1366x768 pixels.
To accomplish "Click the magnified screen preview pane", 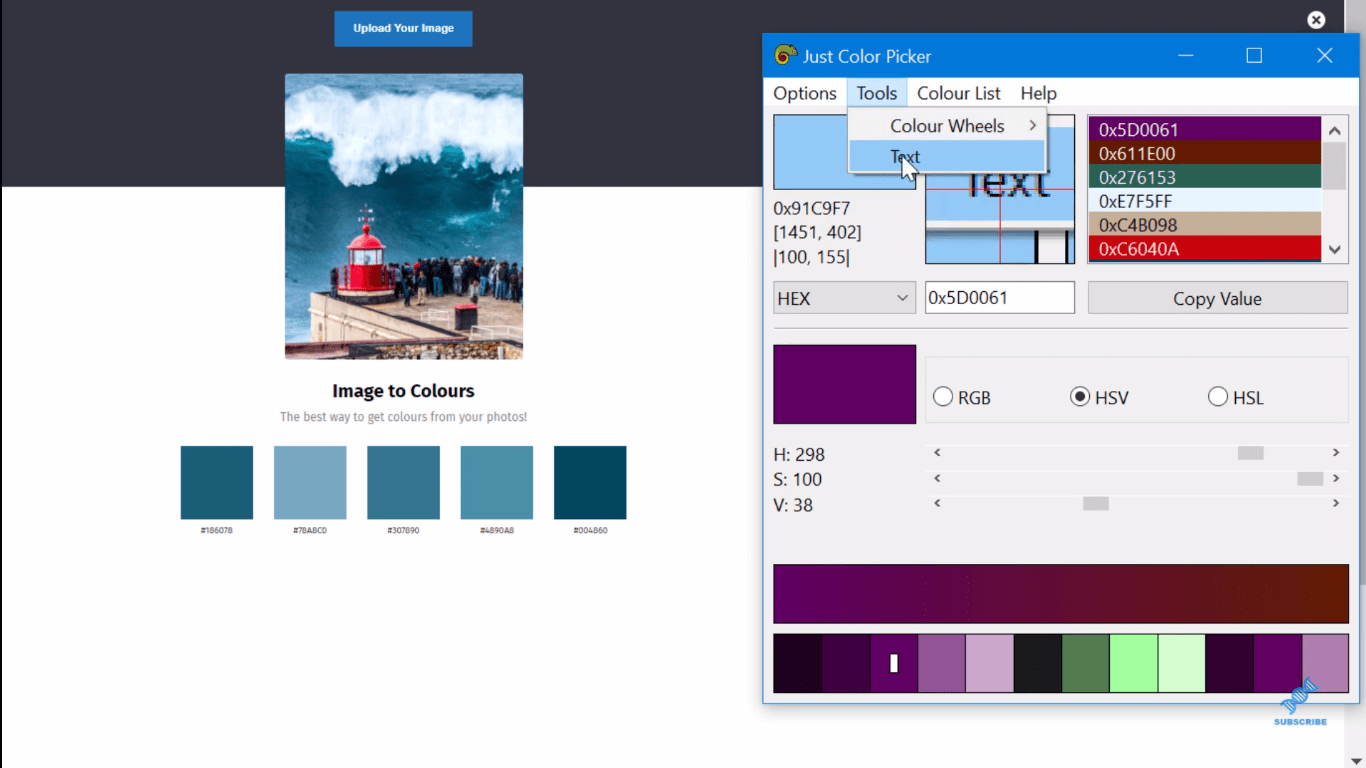I will click(x=1000, y=189).
